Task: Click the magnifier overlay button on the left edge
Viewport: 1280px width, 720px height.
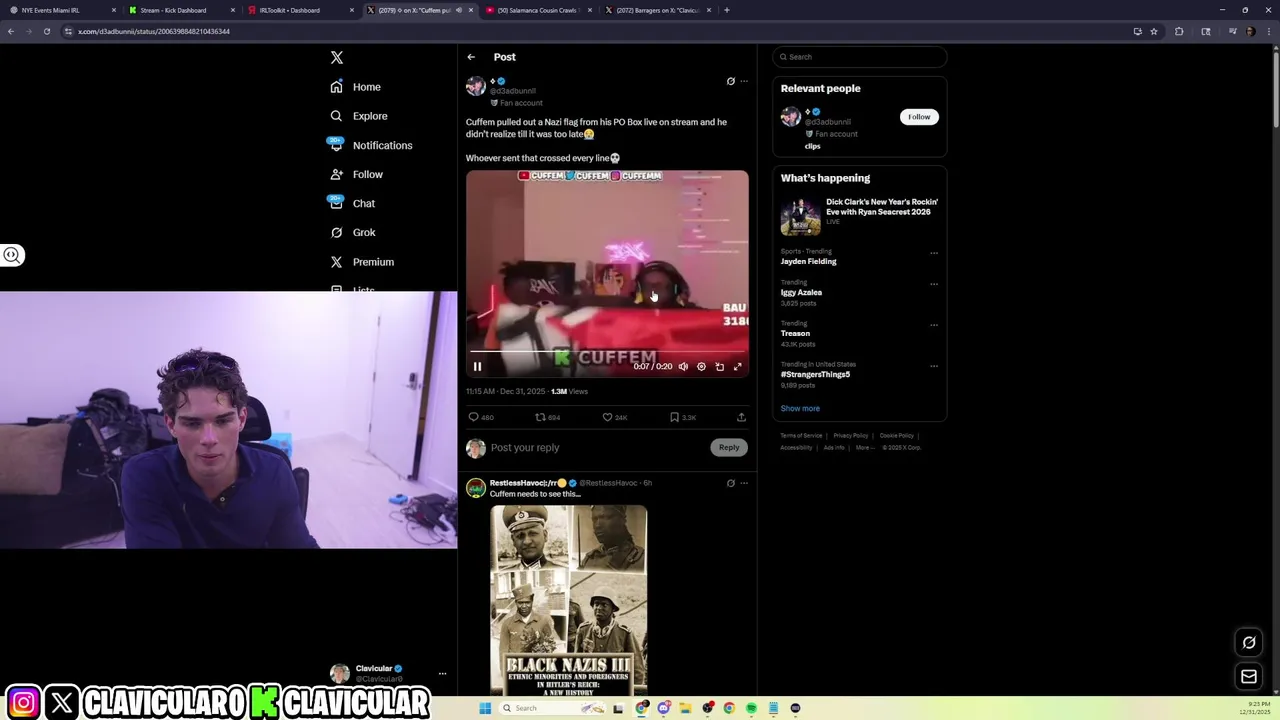Action: (12, 255)
